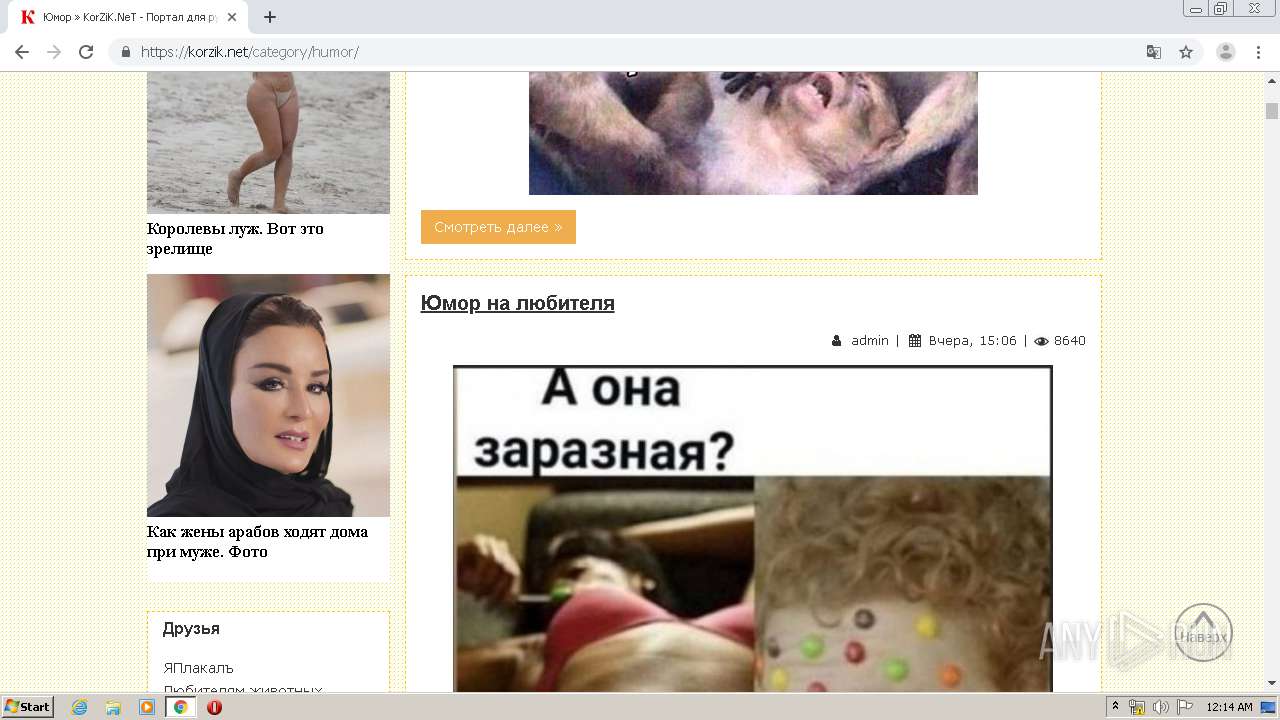Open media player taskbar icon
The image size is (1280, 720).
(x=147, y=707)
